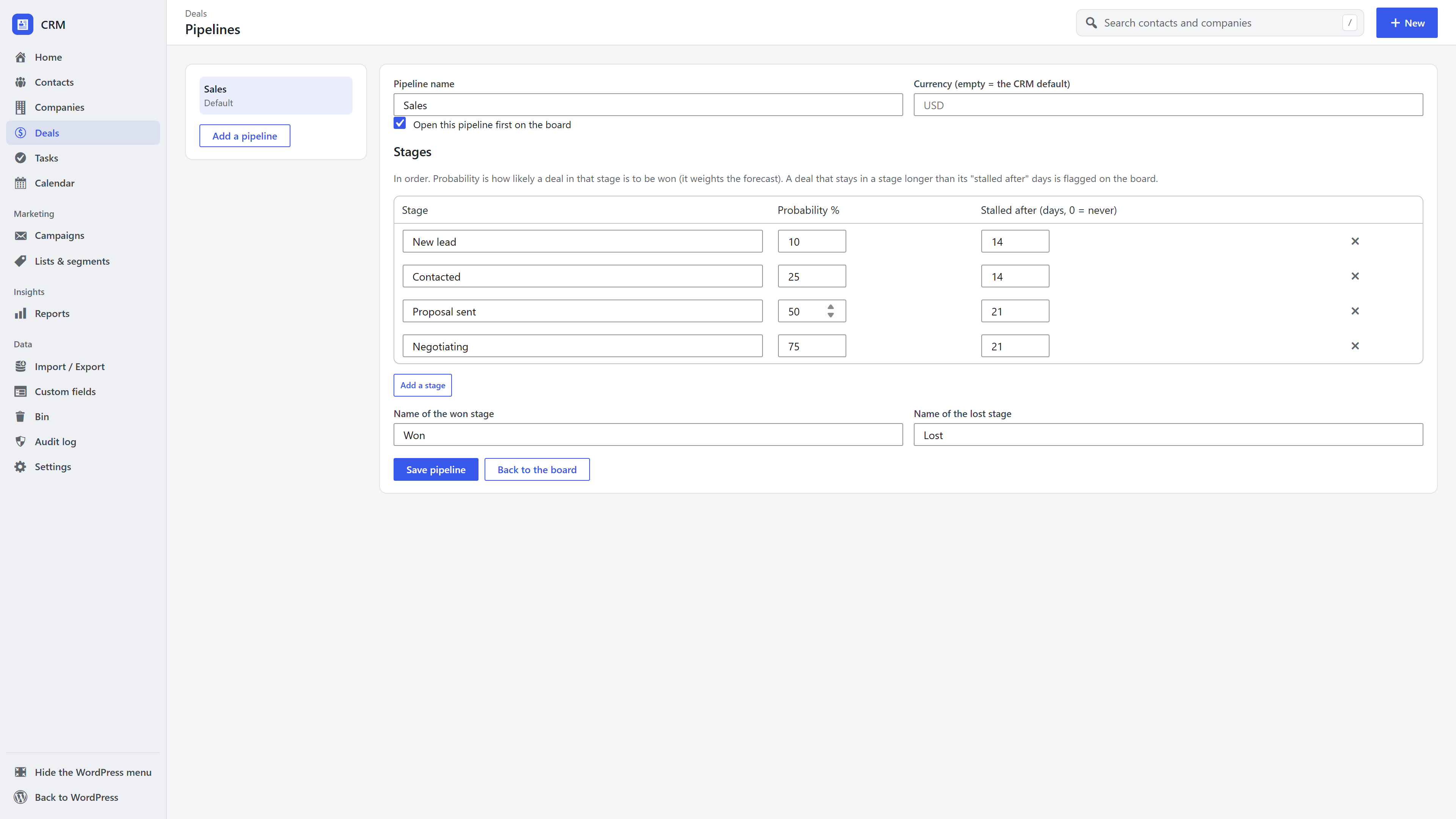The image size is (1456, 819).
Task: Click the Import / Export icon
Action: (x=21, y=366)
